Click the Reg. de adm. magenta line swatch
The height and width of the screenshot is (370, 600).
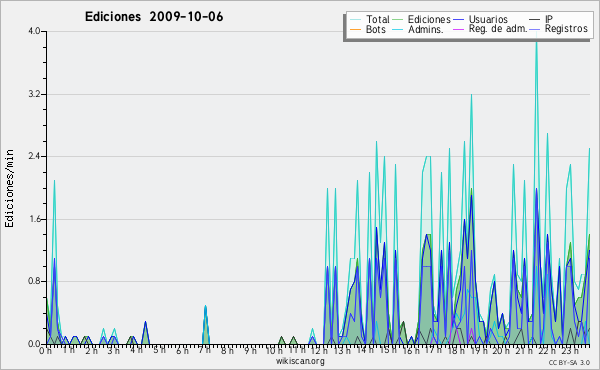pyautogui.click(x=458, y=29)
